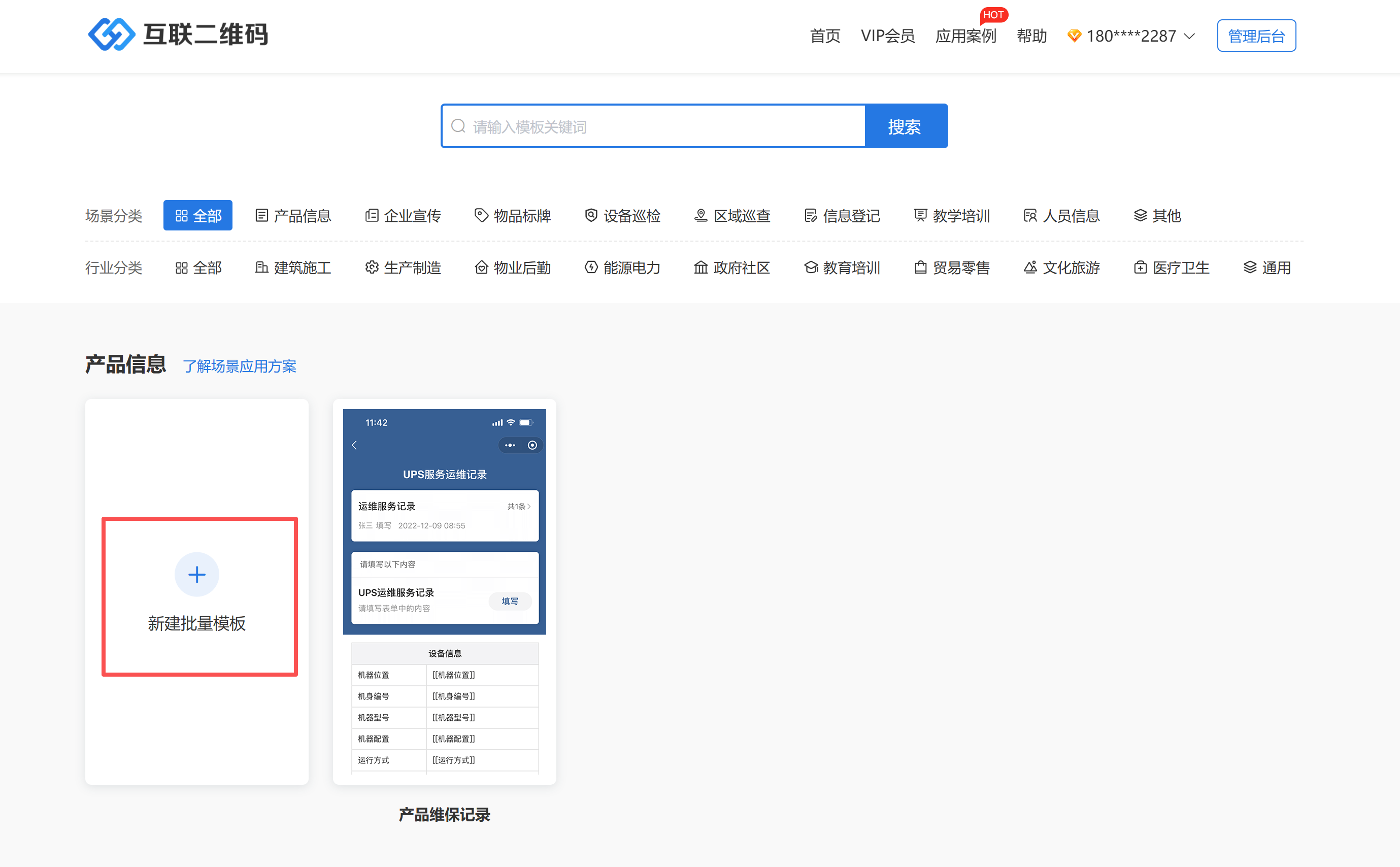Click the magnifier icon in search box
Viewport: 1400px width, 867px height.
tap(458, 126)
